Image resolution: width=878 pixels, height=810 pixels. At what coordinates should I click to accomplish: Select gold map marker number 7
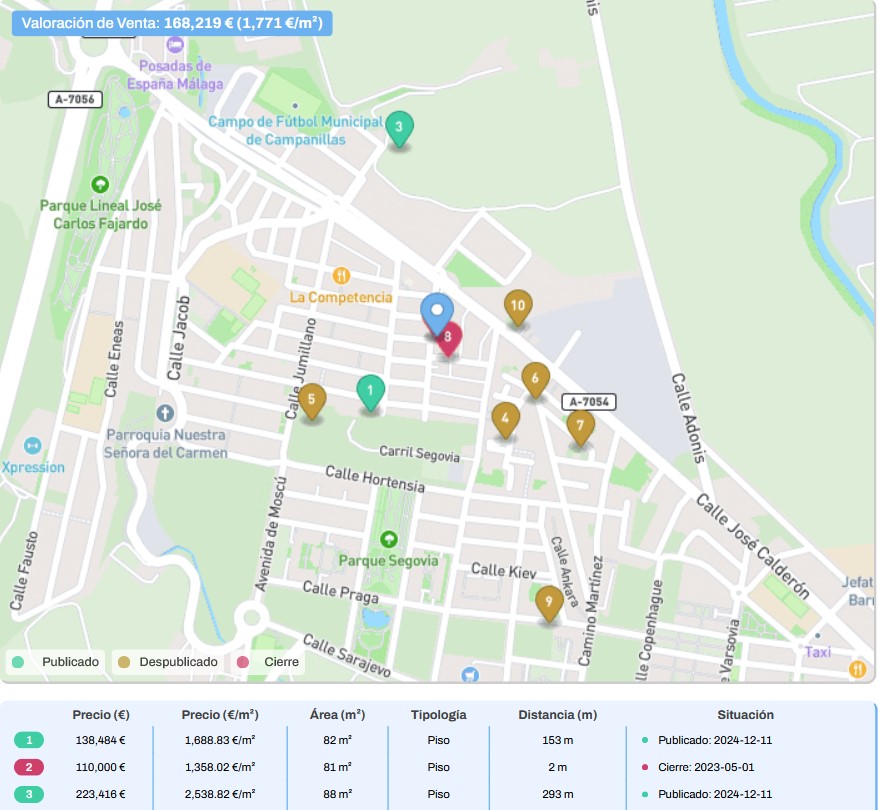point(580,426)
